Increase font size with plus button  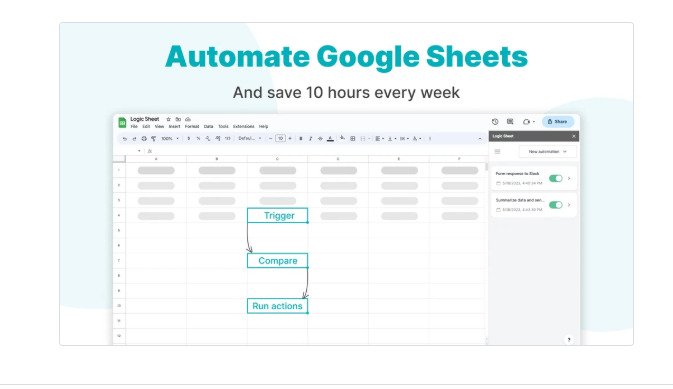(290, 139)
